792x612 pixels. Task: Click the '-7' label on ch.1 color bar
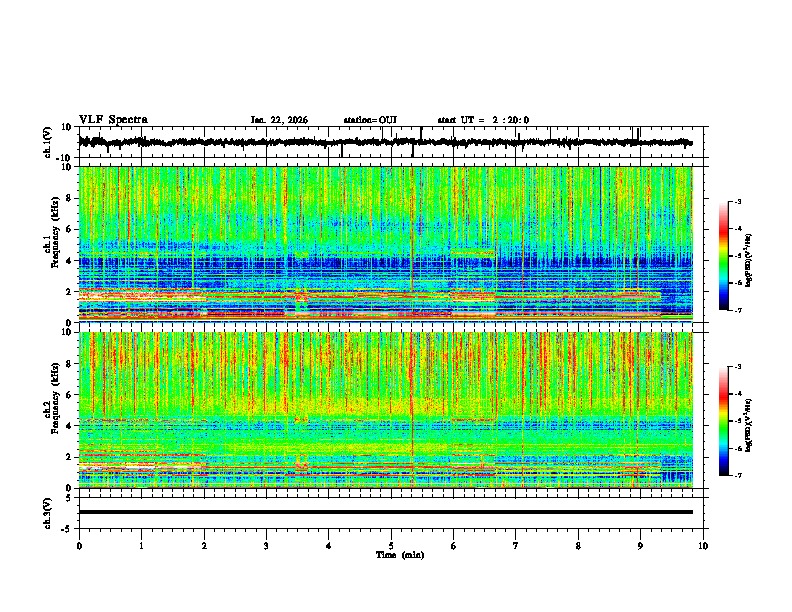click(737, 310)
